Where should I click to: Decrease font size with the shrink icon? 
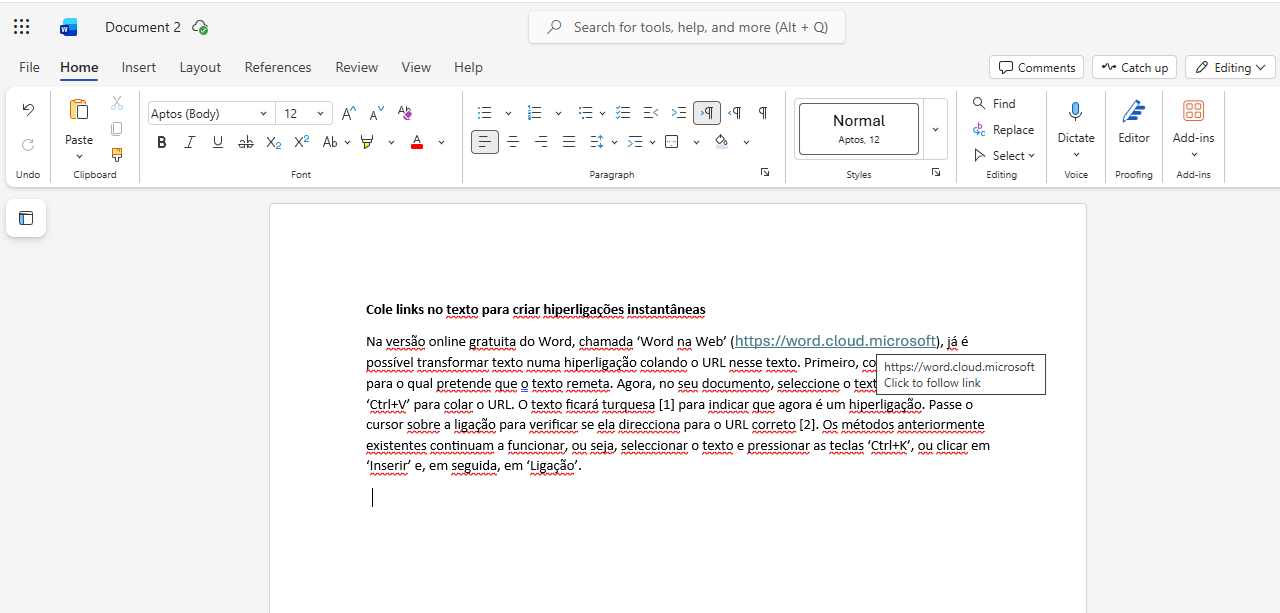point(376,113)
